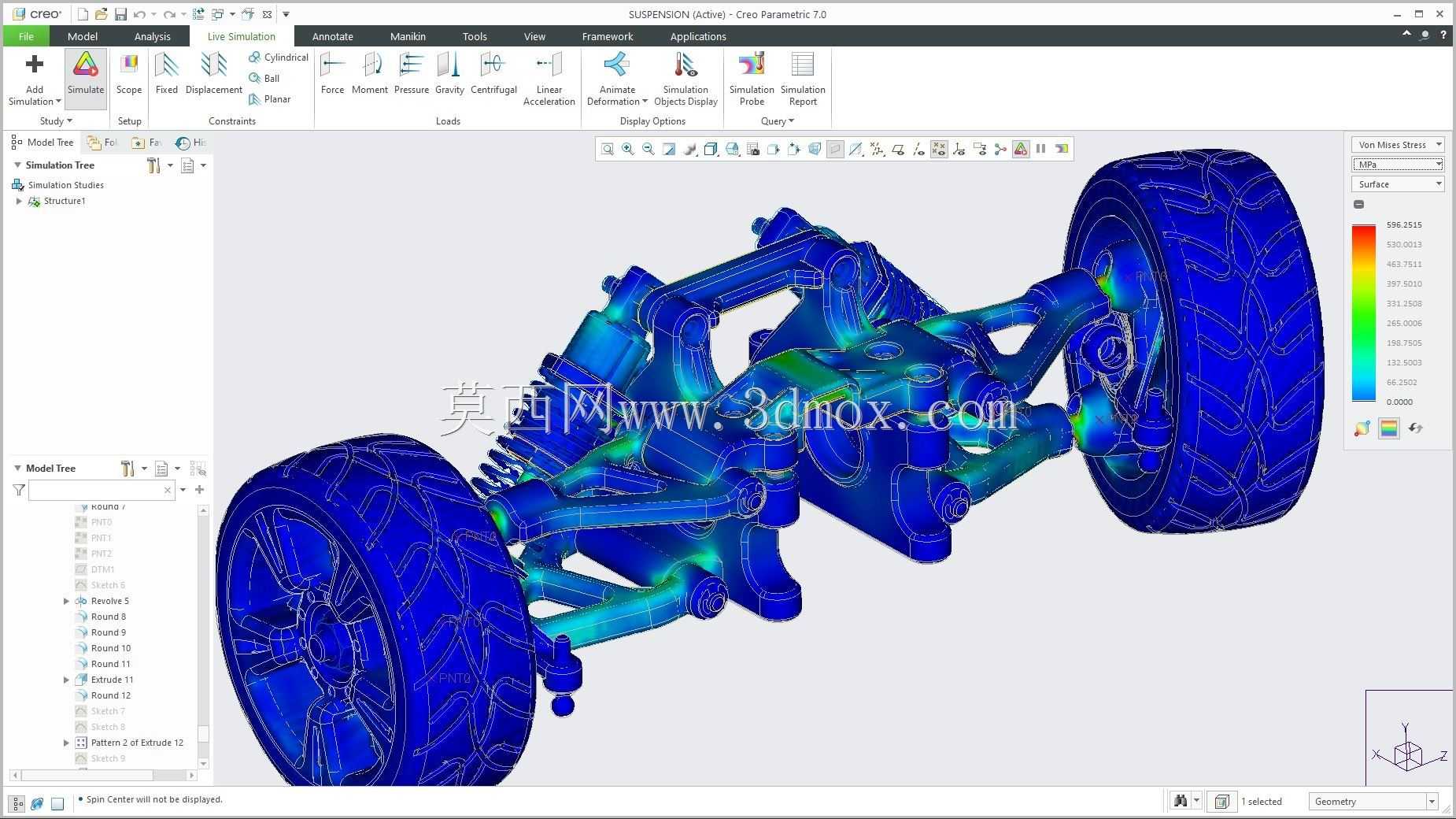Collapse the Simulation Tree section

(17, 165)
